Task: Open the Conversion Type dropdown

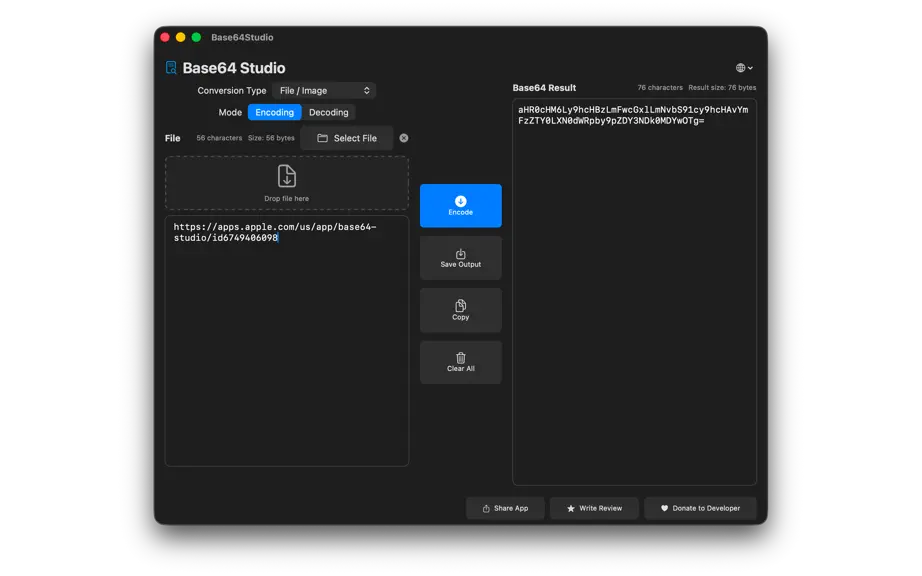Action: (x=324, y=91)
